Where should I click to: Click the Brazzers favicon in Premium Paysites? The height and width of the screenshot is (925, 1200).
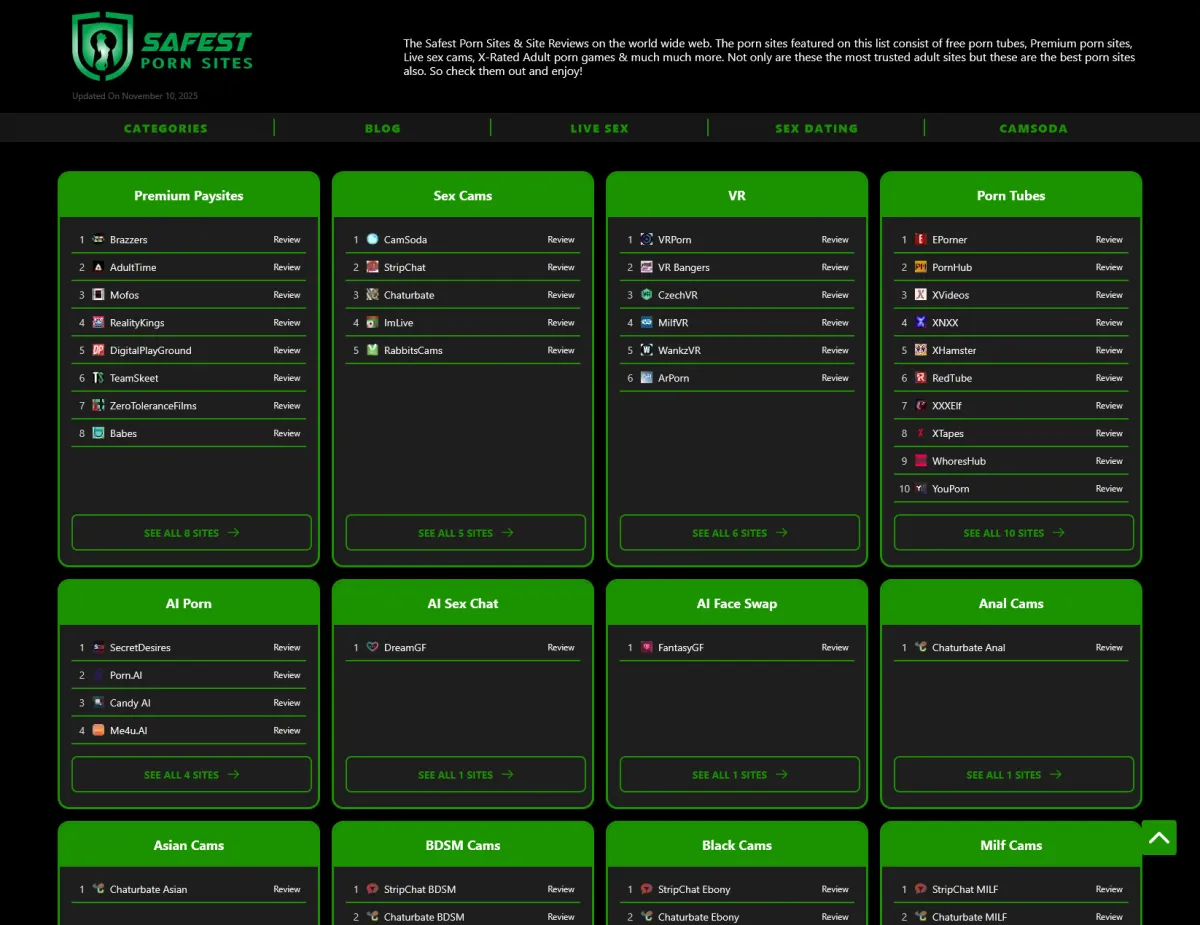click(x=98, y=240)
